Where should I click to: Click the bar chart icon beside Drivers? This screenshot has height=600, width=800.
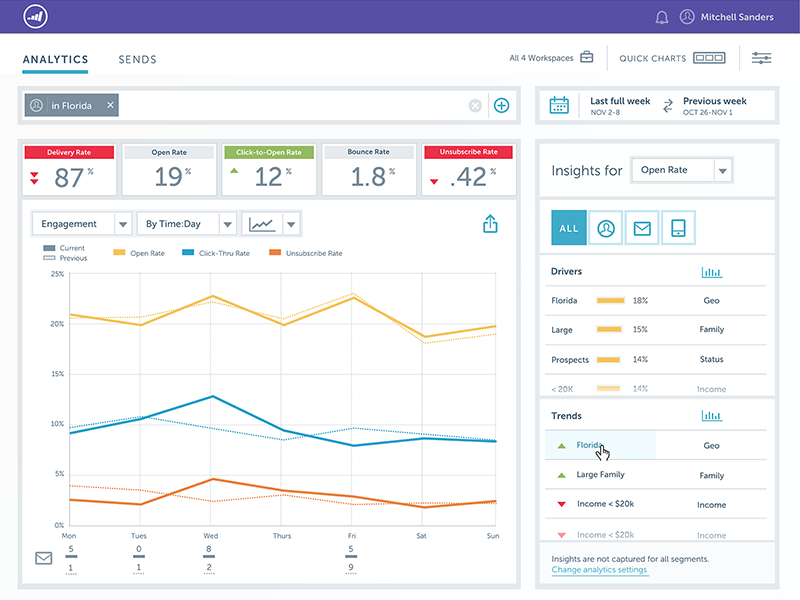pos(711,271)
